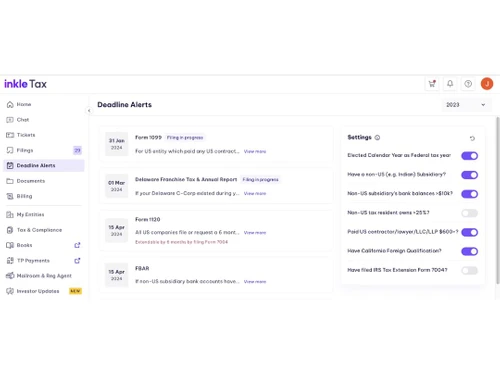The width and height of the screenshot is (500, 375).
Task: Click the Tickets sidebar icon
Action: coord(10,135)
